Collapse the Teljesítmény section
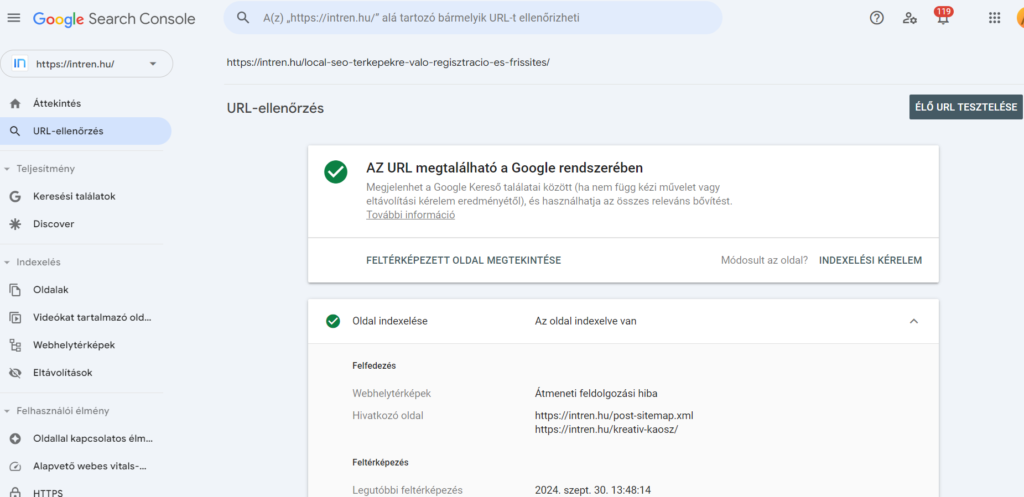This screenshot has width=1024, height=497. pyautogui.click(x=7, y=169)
